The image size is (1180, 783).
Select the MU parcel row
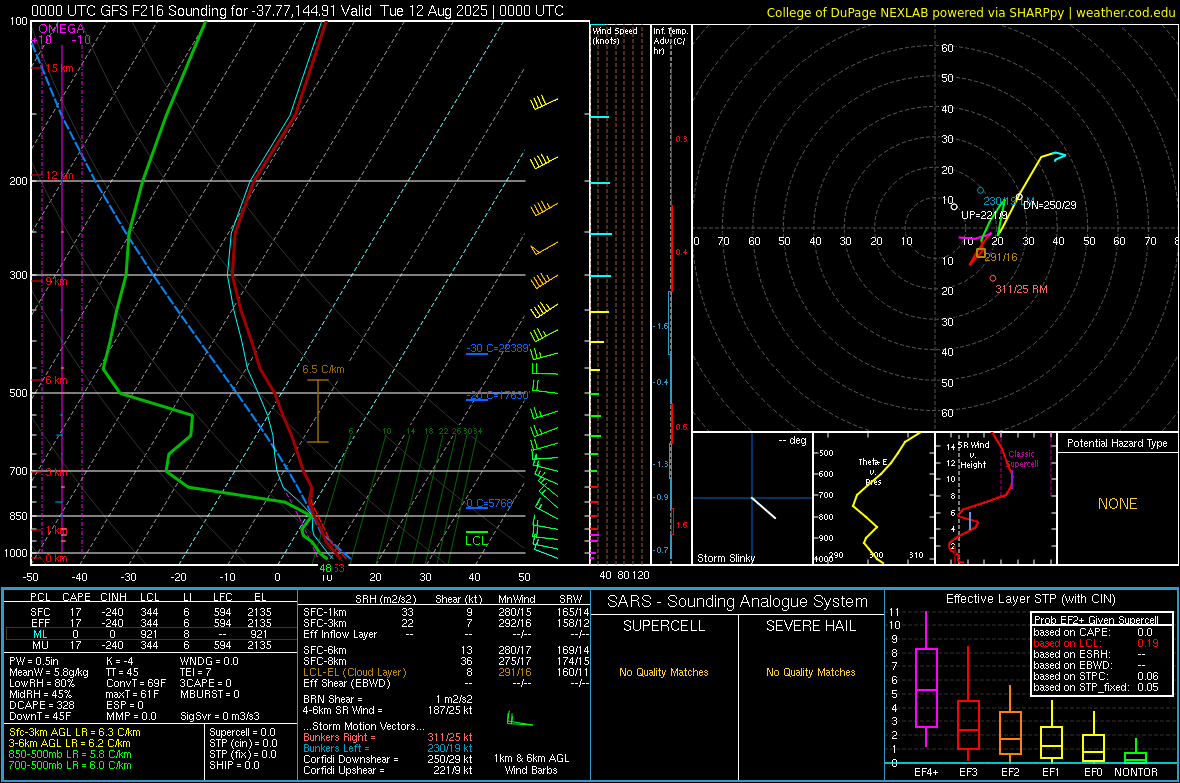pos(151,644)
